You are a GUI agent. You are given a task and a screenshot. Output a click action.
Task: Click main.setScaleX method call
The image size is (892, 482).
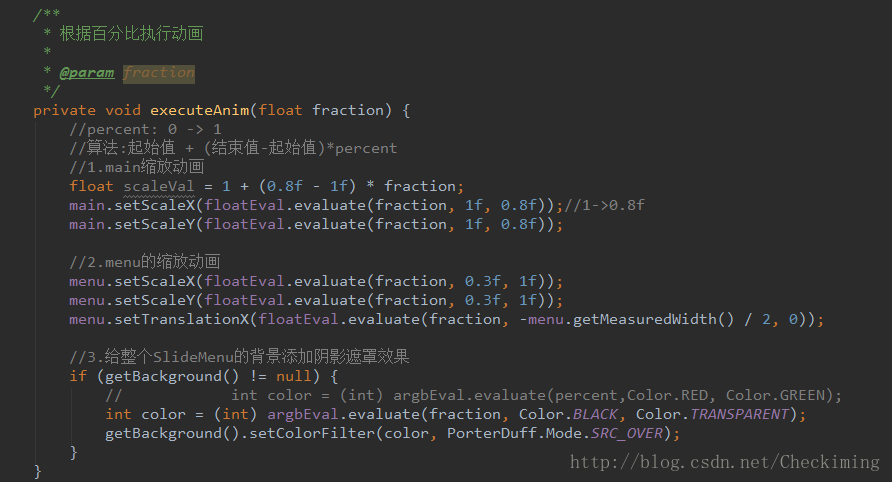coord(133,205)
